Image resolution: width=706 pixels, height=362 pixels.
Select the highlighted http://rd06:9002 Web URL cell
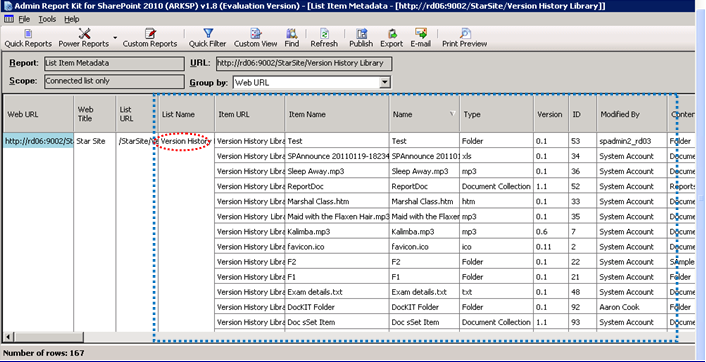coord(38,141)
